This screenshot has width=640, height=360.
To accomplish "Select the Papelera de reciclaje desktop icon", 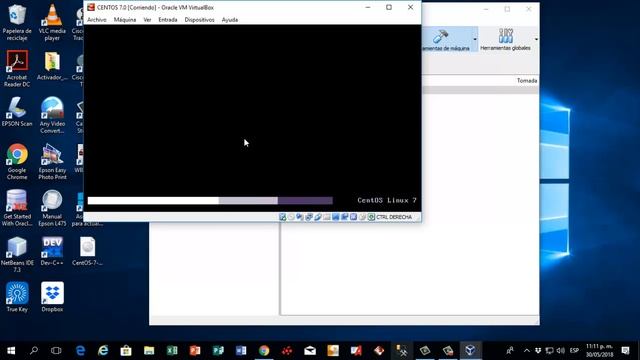I will tap(17, 22).
